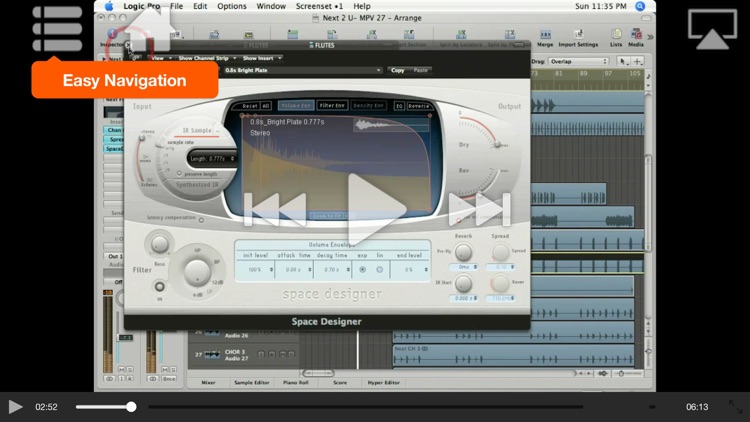Skip forward with the fast-forward overlay button

pyautogui.click(x=480, y=209)
